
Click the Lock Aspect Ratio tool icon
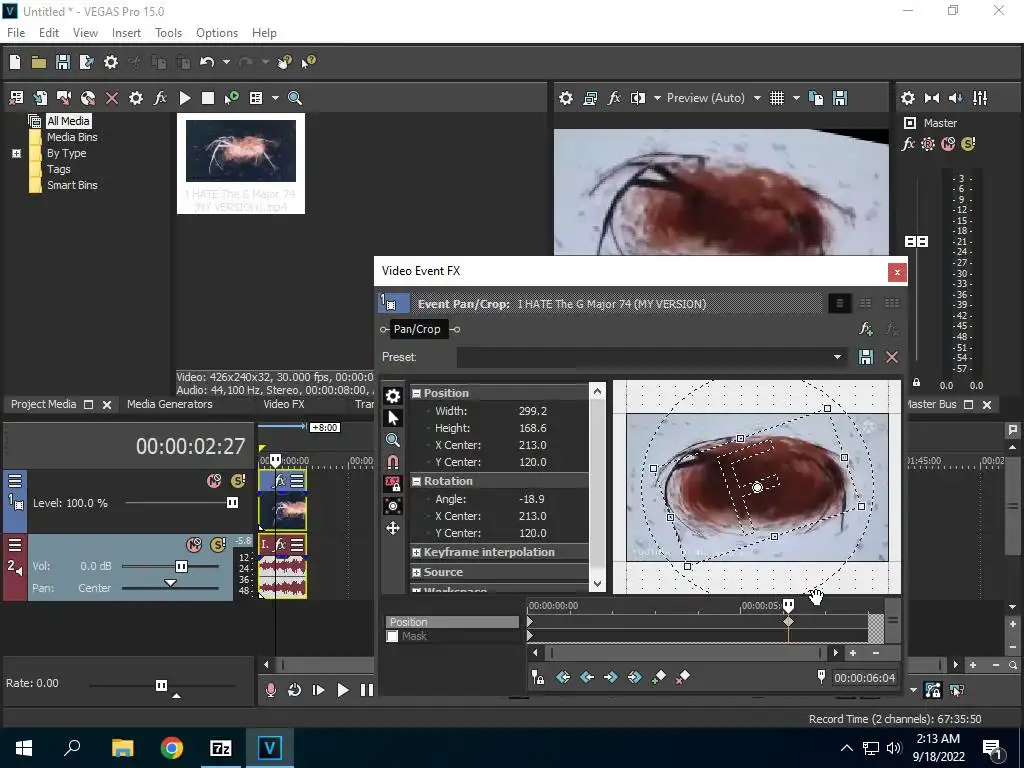click(x=393, y=484)
